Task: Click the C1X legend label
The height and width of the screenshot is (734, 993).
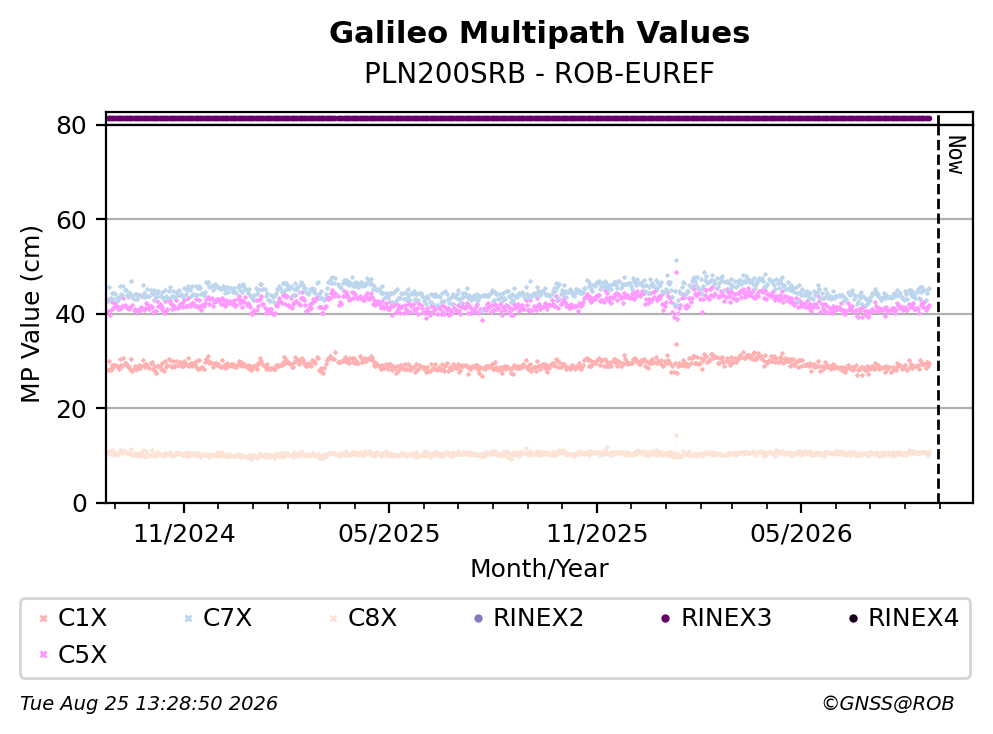Action: coord(82,617)
